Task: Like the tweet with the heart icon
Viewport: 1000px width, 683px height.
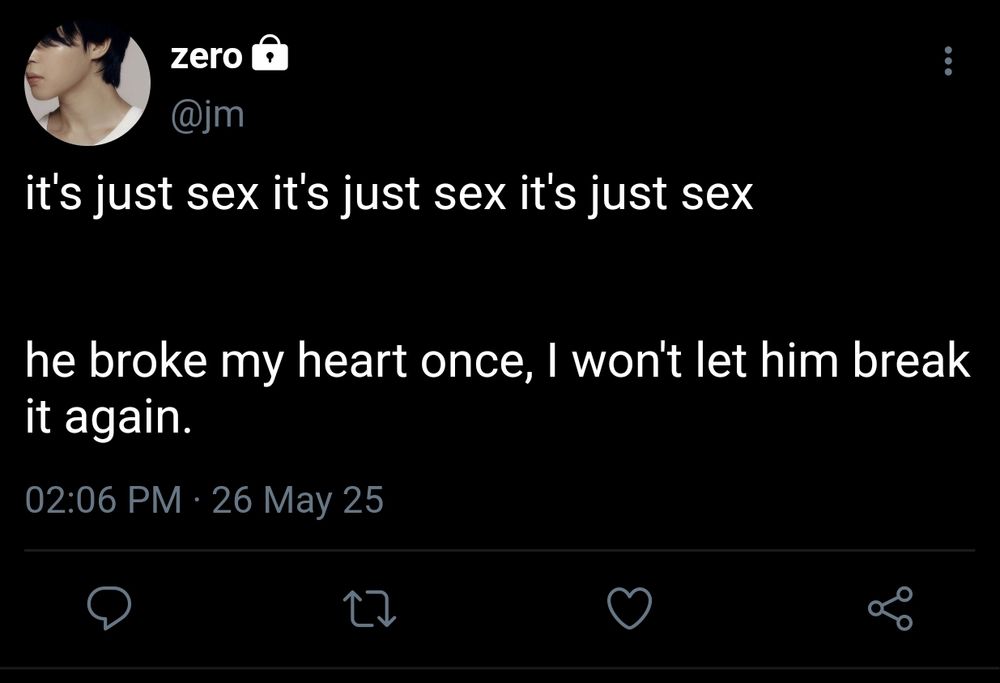Action: point(632,608)
